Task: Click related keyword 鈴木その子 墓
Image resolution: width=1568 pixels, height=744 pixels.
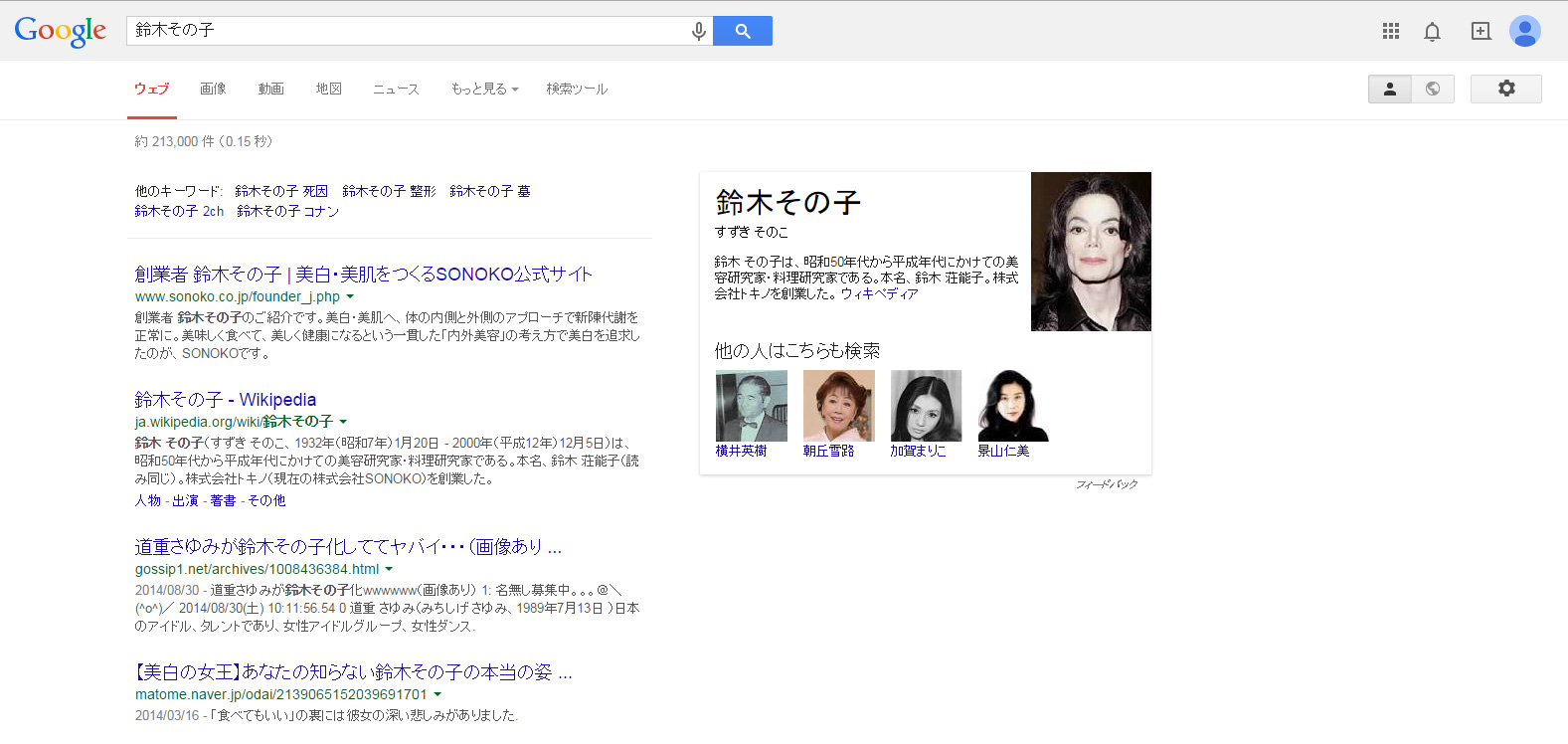Action: [x=490, y=191]
